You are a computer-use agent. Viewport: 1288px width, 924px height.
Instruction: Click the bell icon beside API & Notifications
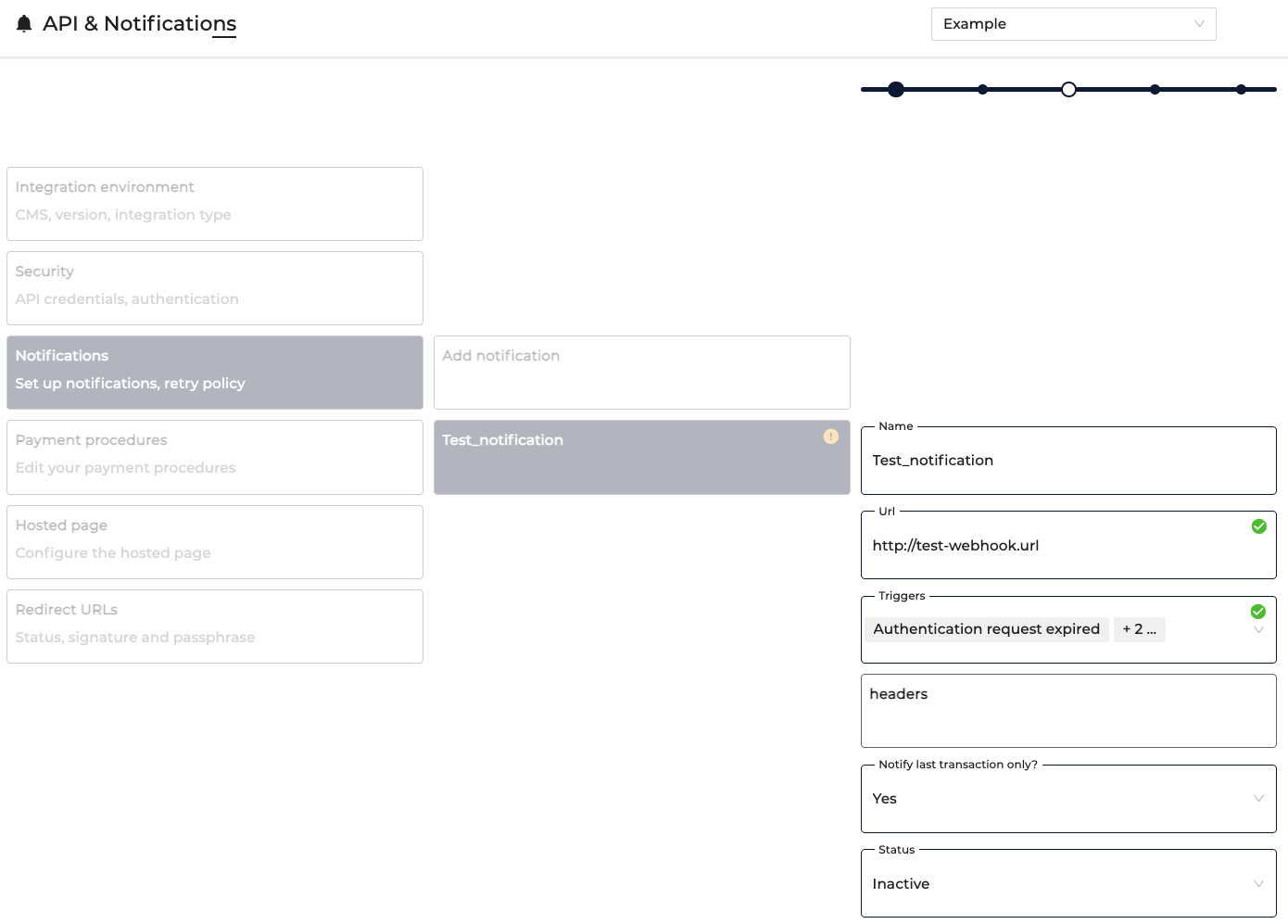[x=25, y=24]
